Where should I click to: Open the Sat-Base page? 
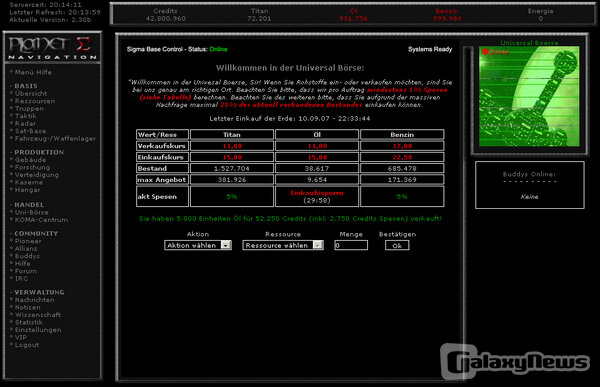[x=30, y=131]
